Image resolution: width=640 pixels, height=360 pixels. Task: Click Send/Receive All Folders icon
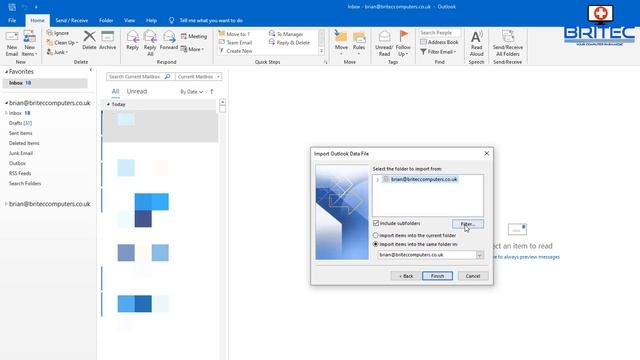[508, 37]
